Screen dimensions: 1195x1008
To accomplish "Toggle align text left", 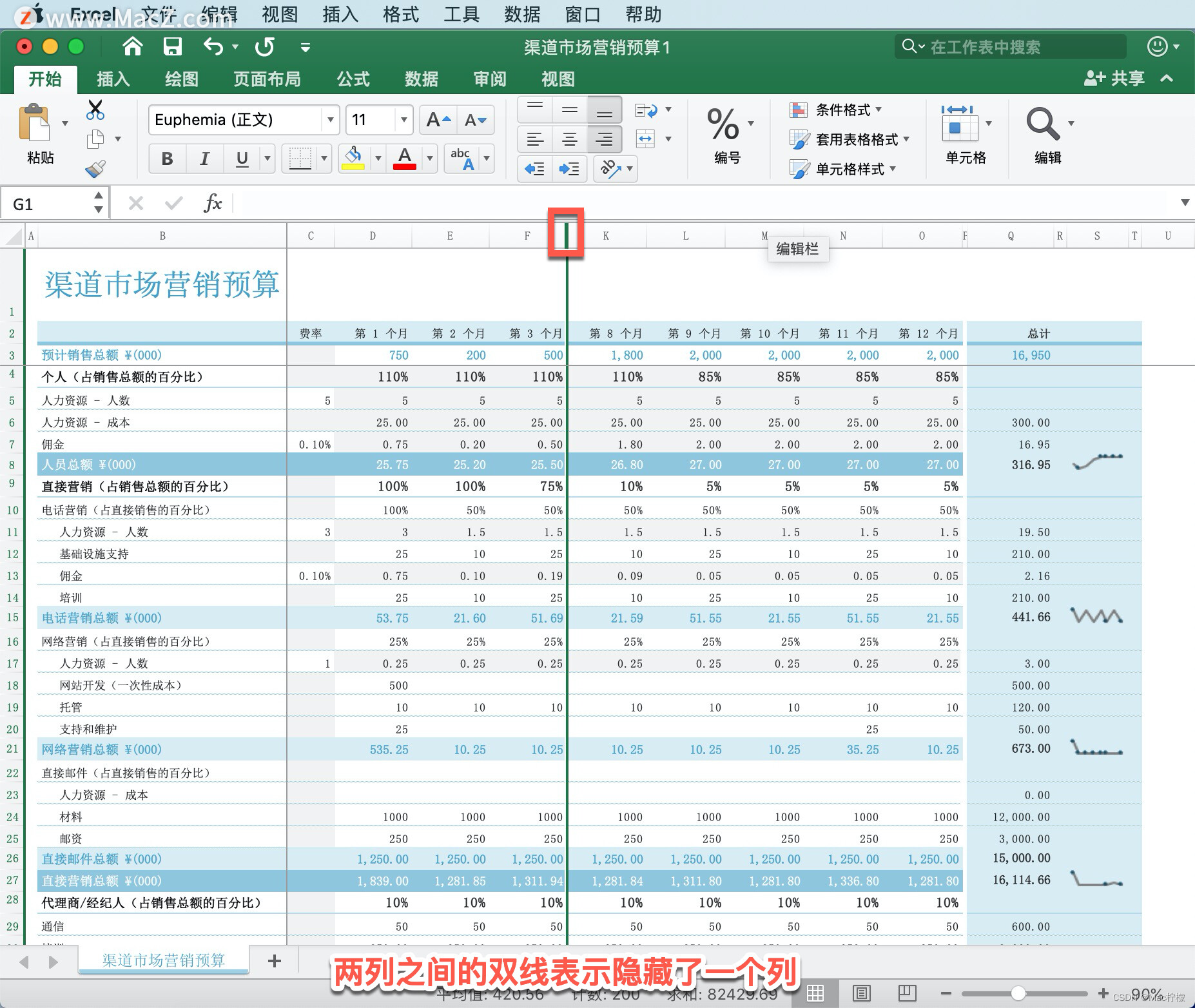I will point(535,139).
